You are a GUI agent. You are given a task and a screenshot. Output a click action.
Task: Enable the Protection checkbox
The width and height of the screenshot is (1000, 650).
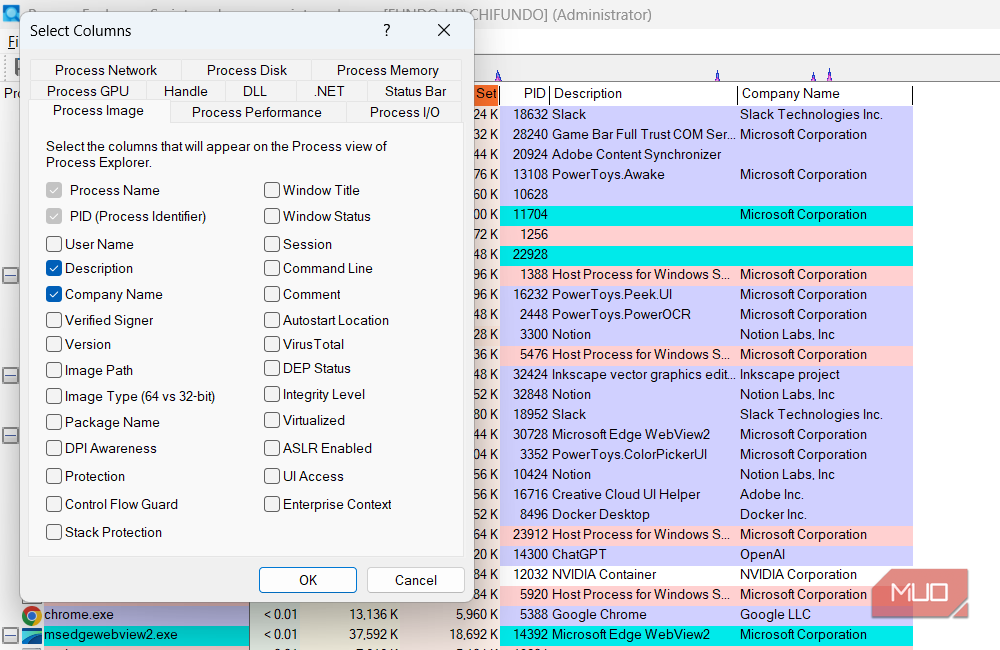(x=54, y=476)
